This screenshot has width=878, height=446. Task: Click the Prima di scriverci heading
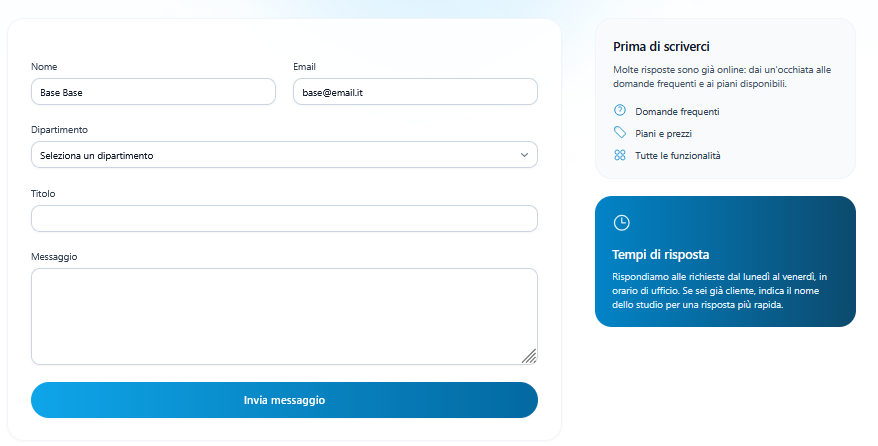(x=661, y=46)
